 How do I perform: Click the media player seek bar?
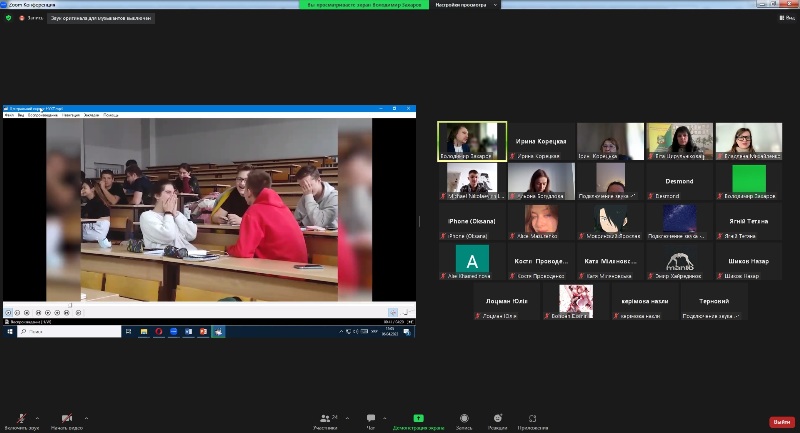pyautogui.click(x=200, y=304)
